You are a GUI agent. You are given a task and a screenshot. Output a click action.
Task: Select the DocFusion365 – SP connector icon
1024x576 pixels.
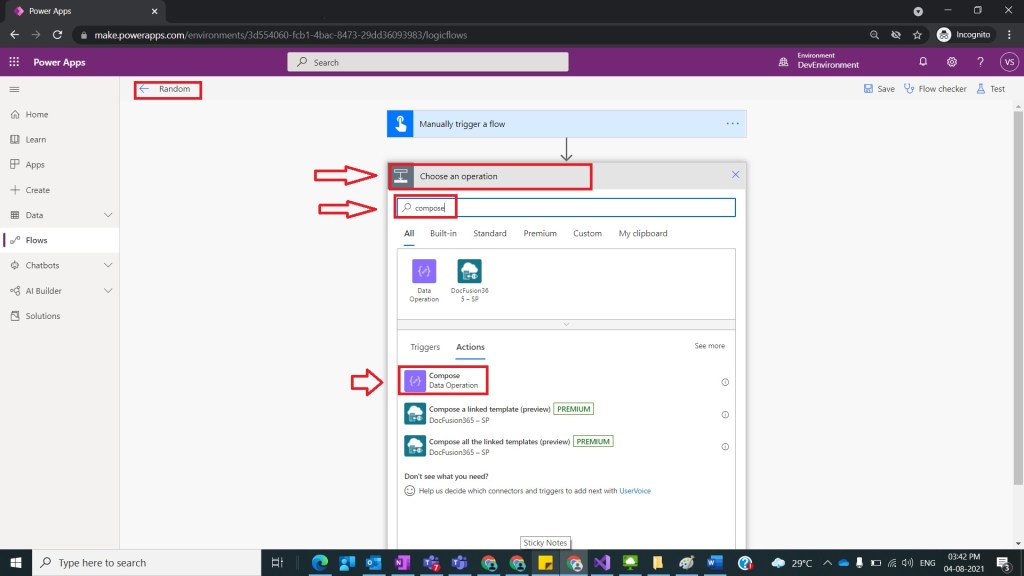click(469, 271)
